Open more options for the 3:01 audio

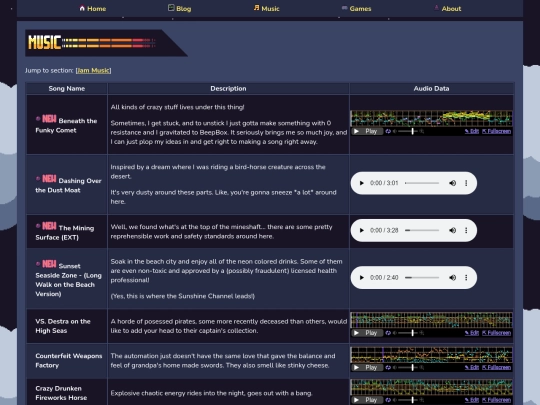pos(466,183)
